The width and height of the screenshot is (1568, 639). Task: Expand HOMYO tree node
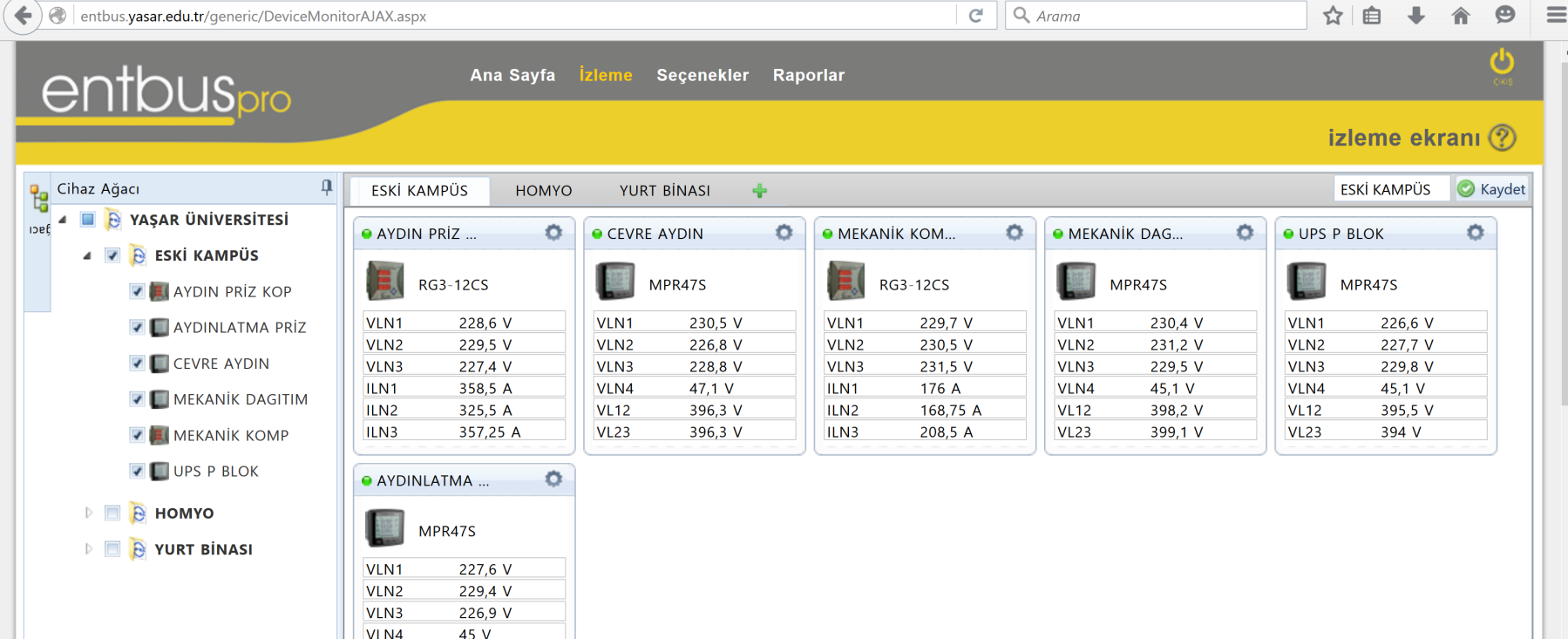(x=88, y=513)
